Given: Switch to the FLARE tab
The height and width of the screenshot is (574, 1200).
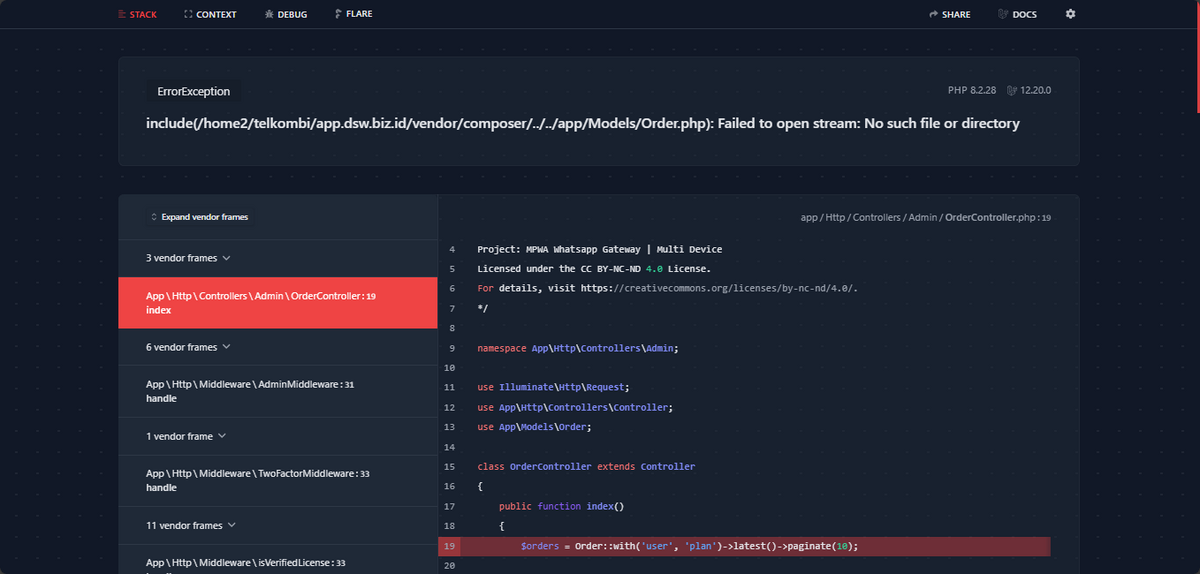Looking at the screenshot, I should tap(353, 14).
